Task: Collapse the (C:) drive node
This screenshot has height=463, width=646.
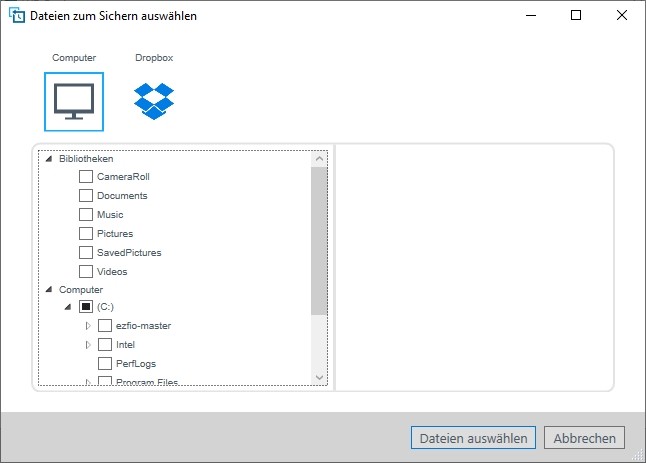Action: pyautogui.click(x=68, y=306)
